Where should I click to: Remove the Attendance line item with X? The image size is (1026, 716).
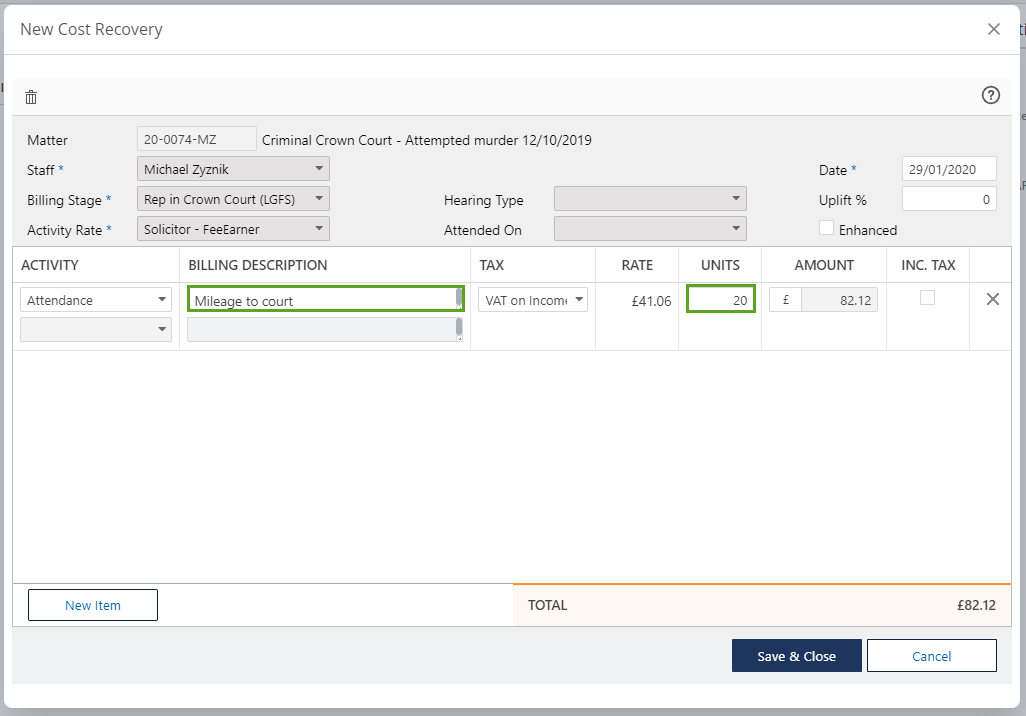(x=992, y=299)
